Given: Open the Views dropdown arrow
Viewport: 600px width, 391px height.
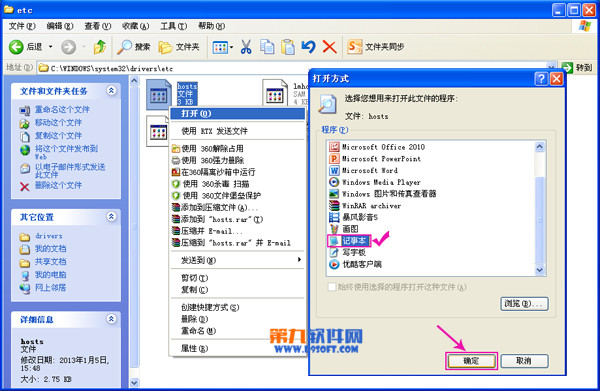Looking at the screenshot, I should click(232, 47).
